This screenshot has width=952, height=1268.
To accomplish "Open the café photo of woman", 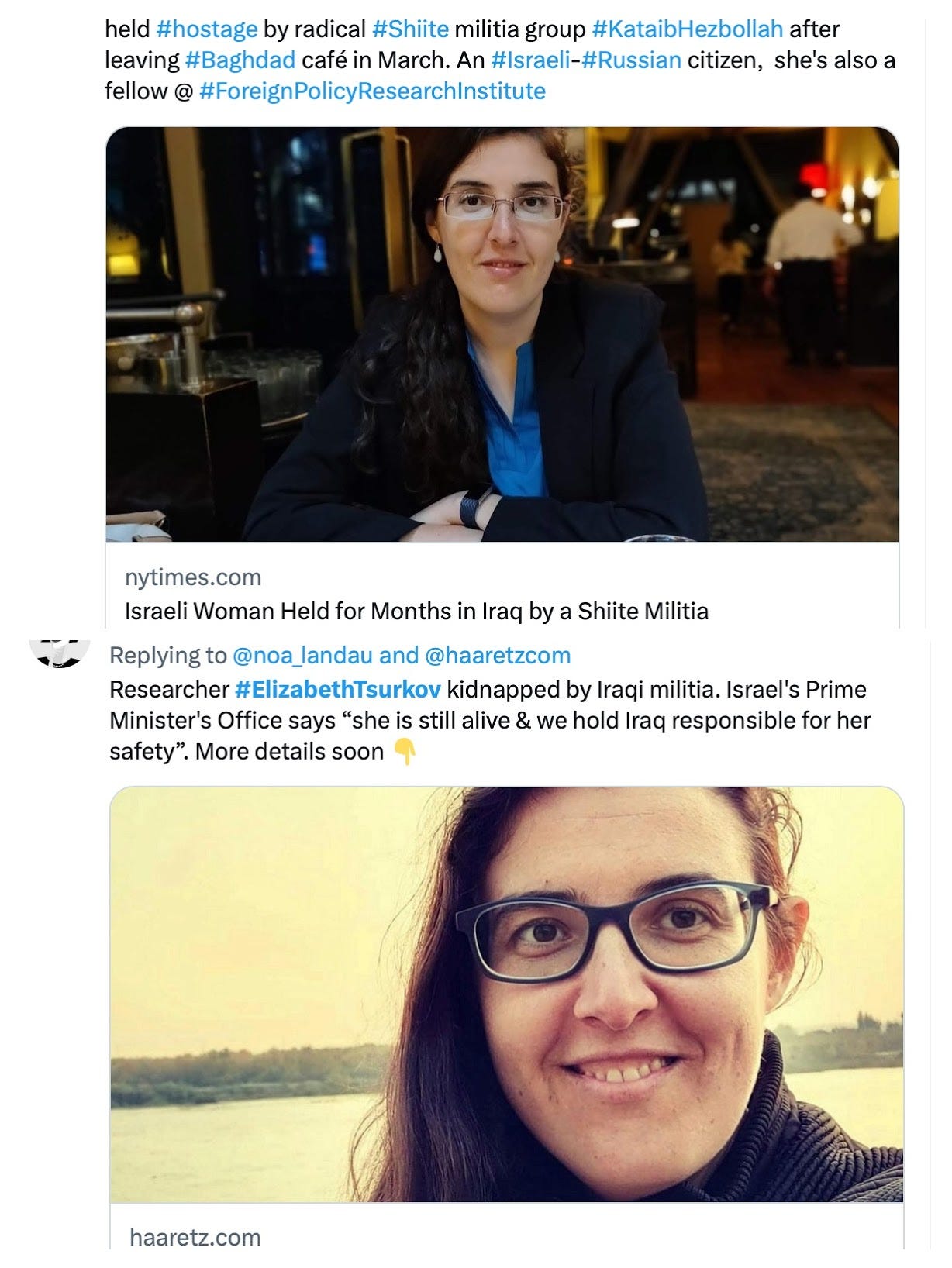I will tap(502, 334).
